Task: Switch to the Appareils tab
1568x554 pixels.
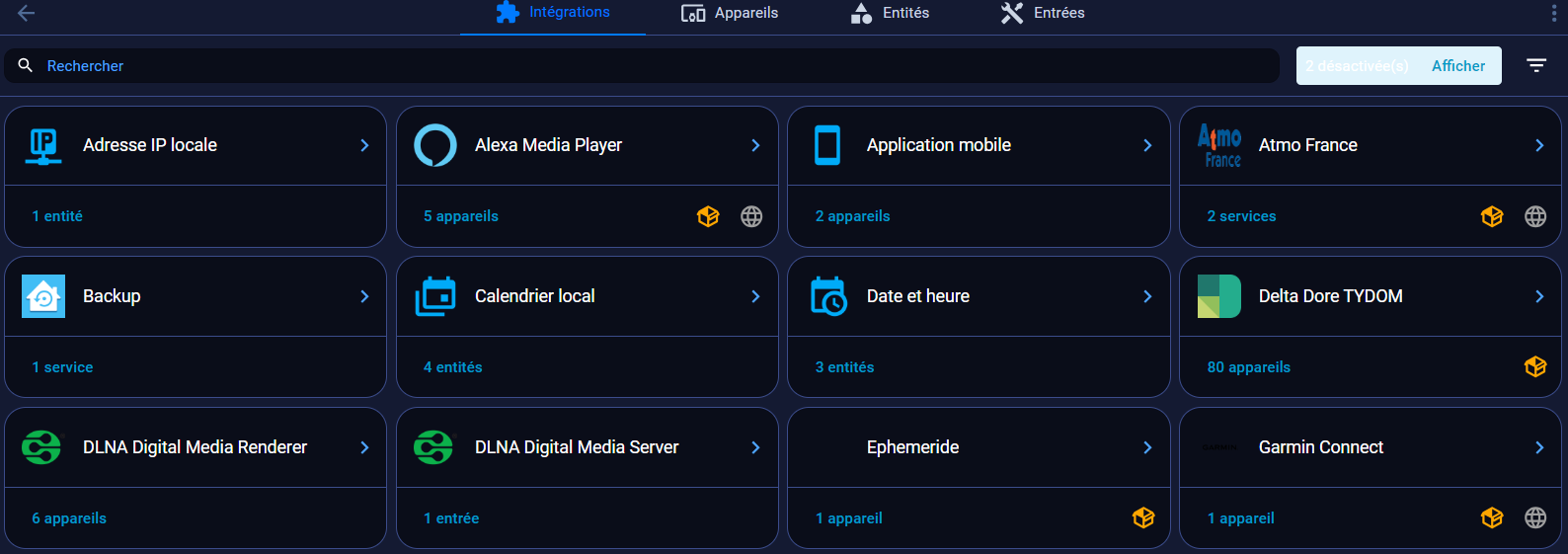Action: click(730, 13)
